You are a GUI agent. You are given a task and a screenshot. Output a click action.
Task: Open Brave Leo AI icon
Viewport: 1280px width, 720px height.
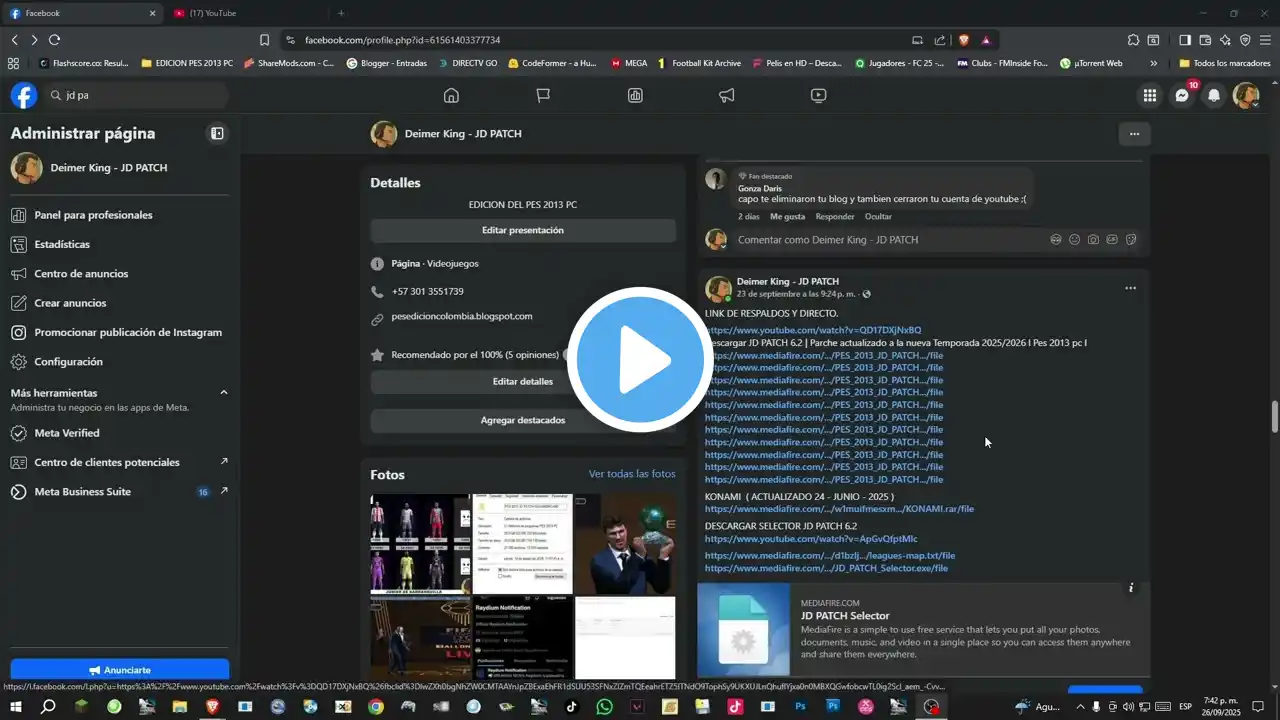[x=1225, y=40]
